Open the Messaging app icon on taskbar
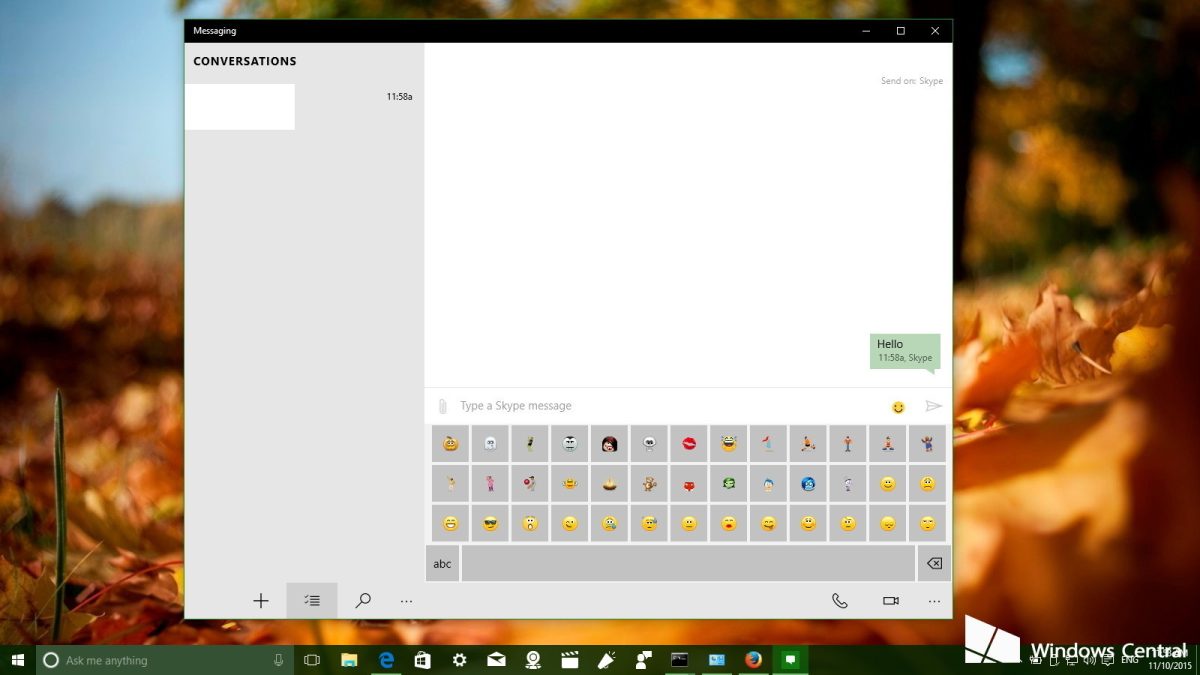 [x=791, y=660]
